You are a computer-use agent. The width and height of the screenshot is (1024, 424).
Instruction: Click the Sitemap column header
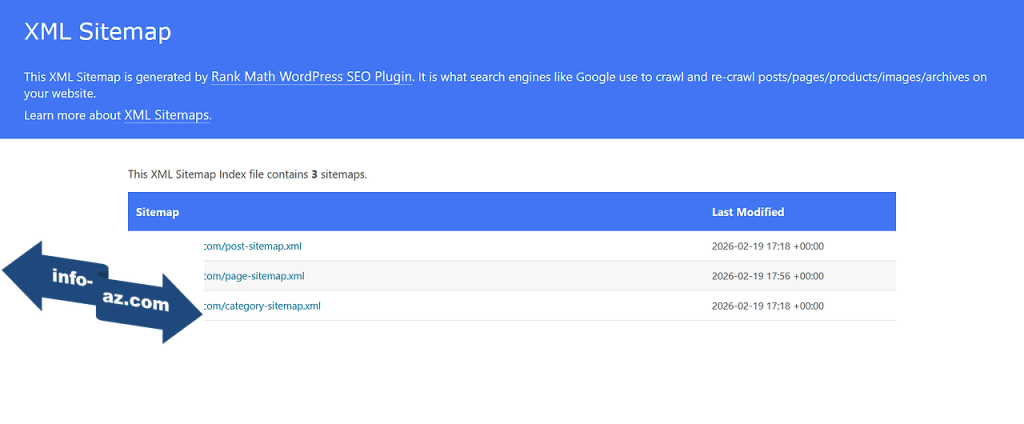coord(158,212)
